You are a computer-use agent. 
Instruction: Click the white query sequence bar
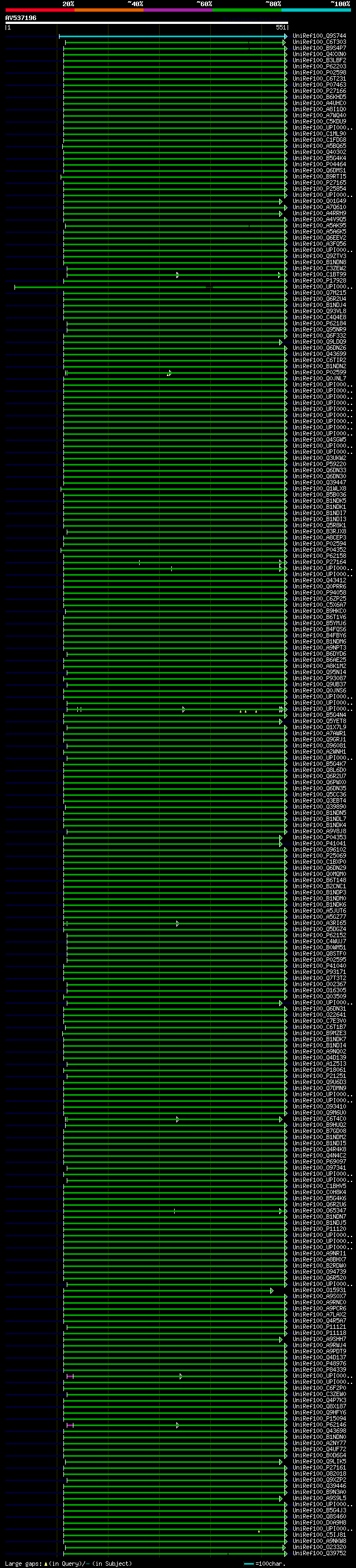pyautogui.click(x=146, y=22)
